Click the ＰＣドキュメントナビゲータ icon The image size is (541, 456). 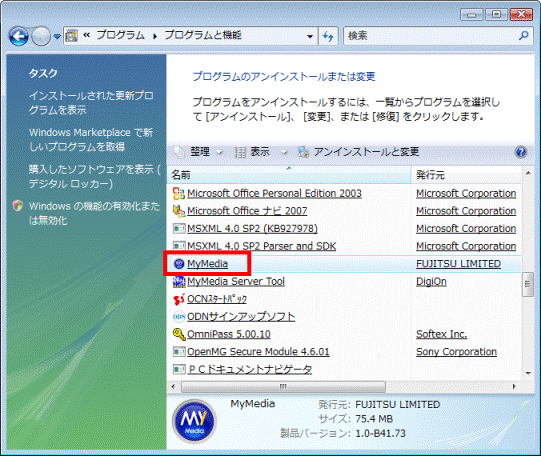pos(179,369)
